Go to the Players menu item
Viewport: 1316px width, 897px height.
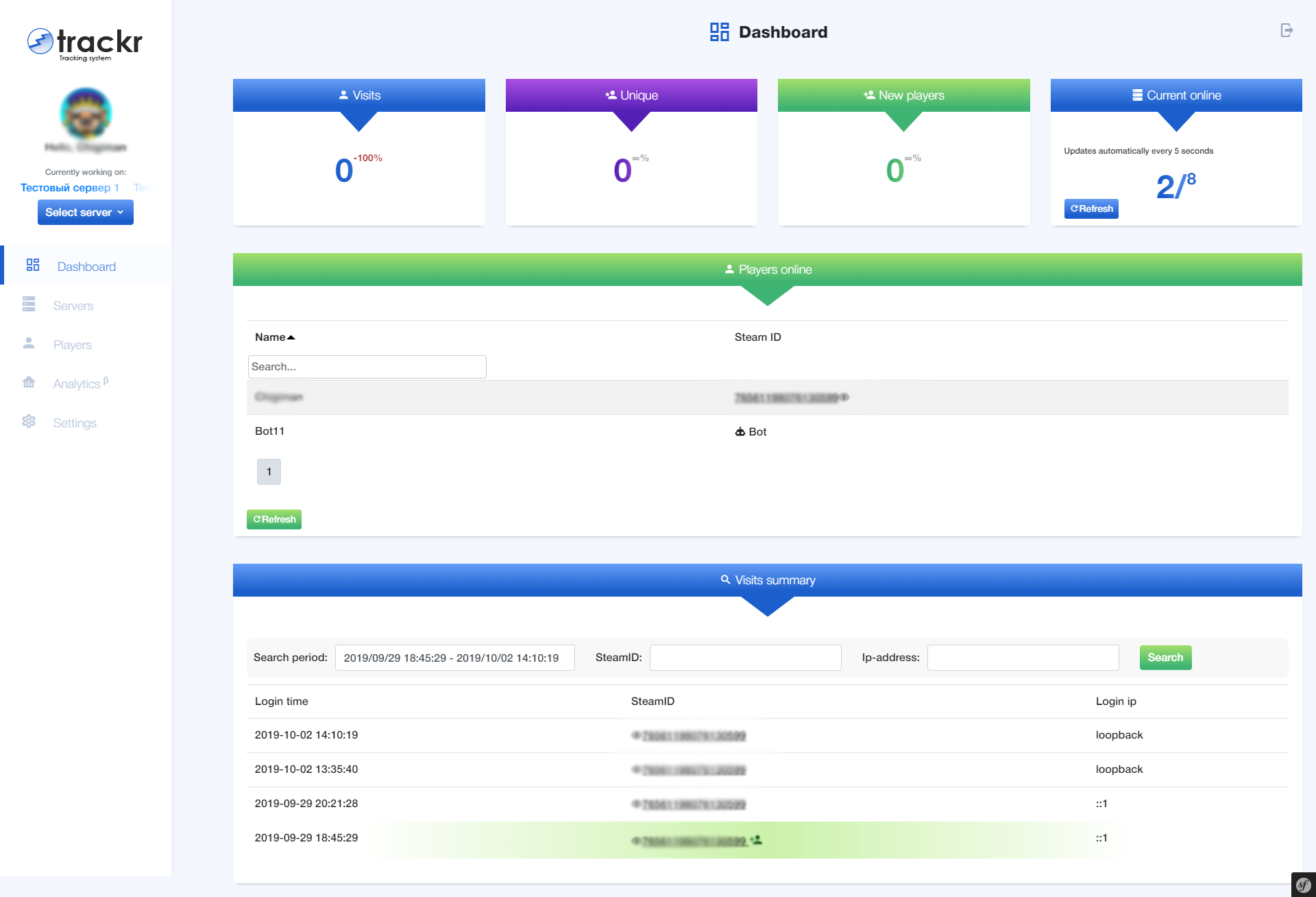(x=72, y=345)
